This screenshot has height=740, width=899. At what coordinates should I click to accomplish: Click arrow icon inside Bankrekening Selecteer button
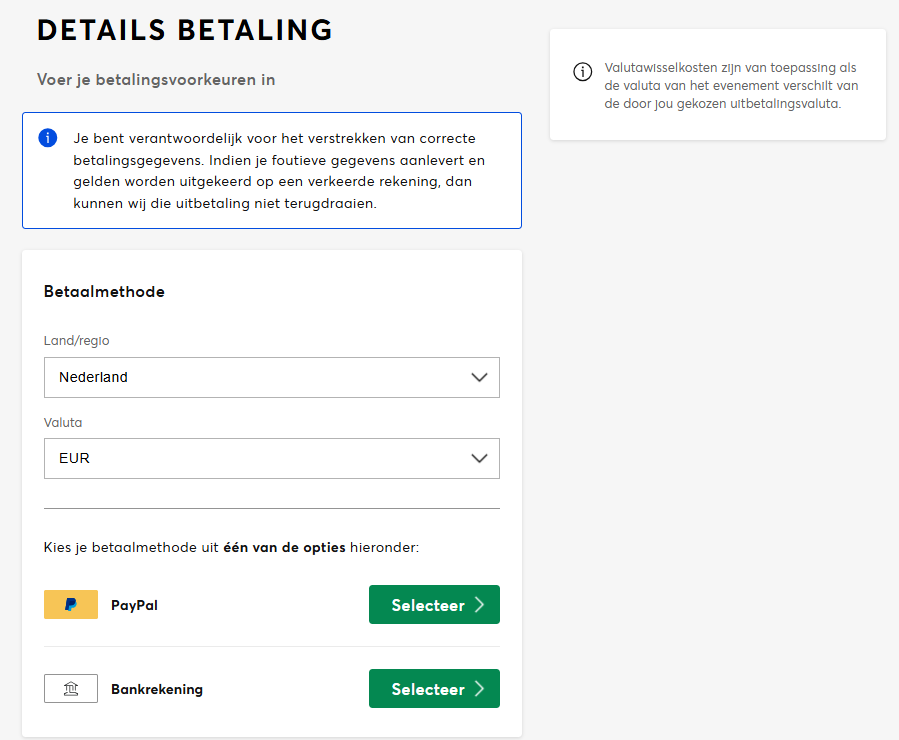coord(480,689)
